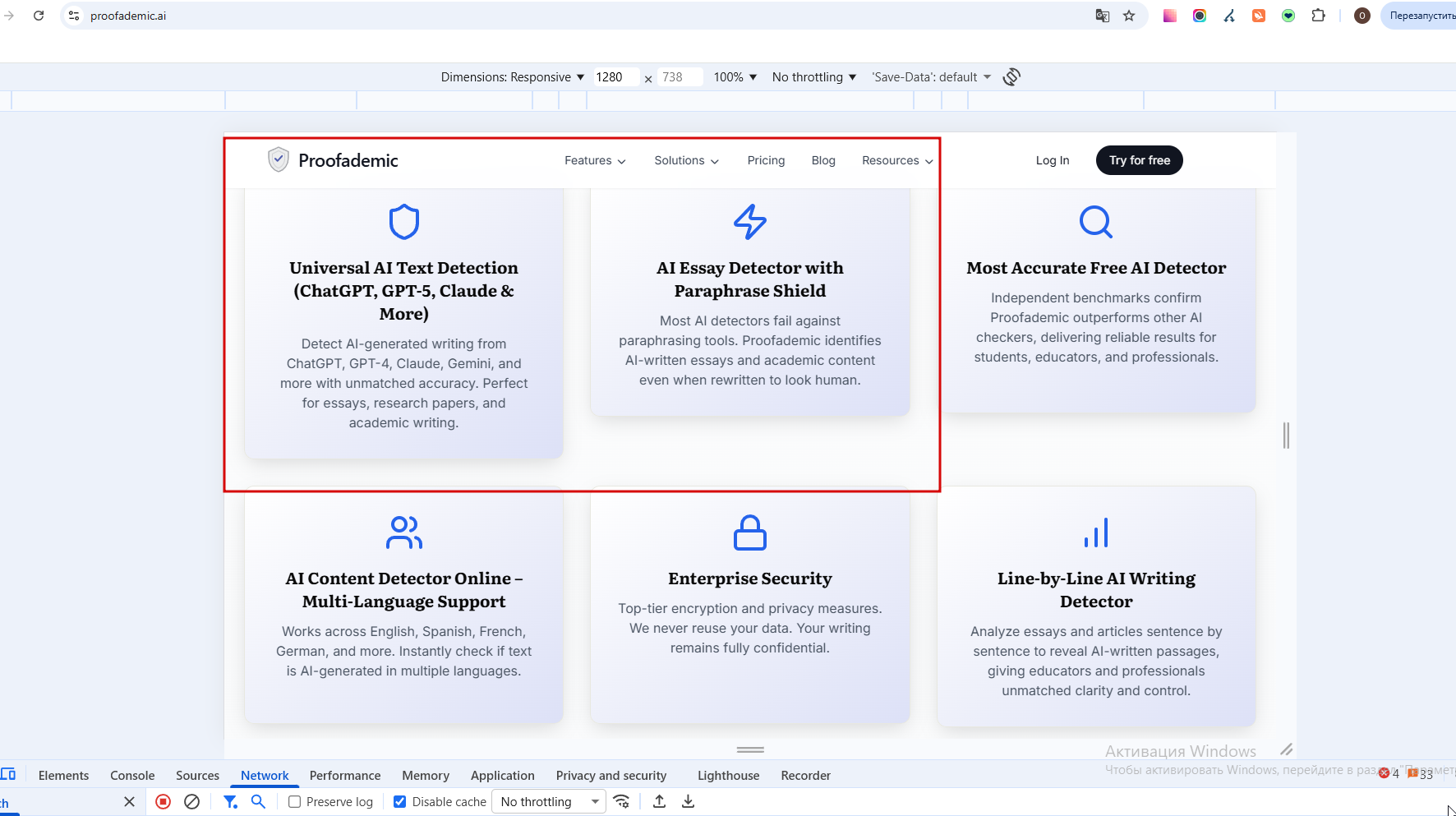Show the DevTools warnings count badge

1420,773
